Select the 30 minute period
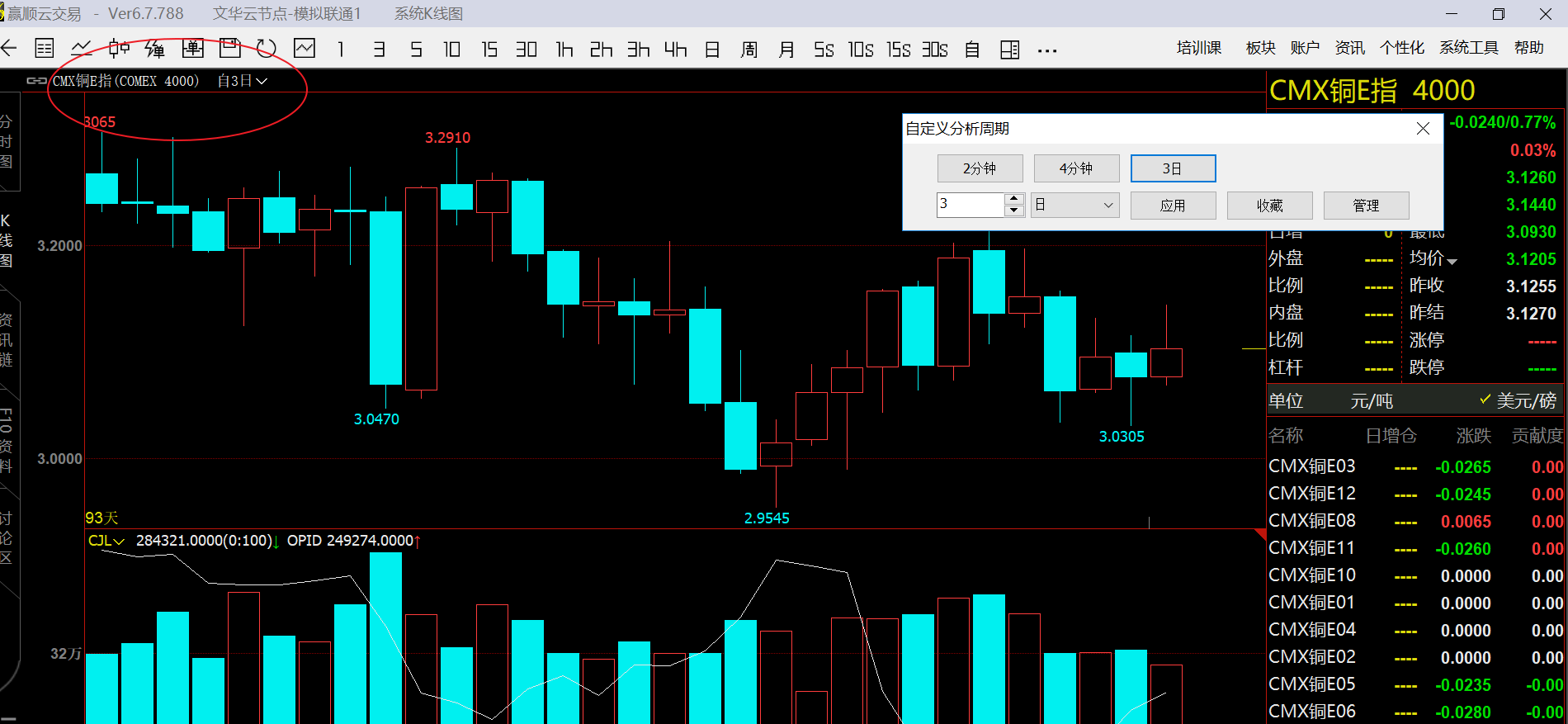This screenshot has width=1568, height=724. tap(527, 50)
